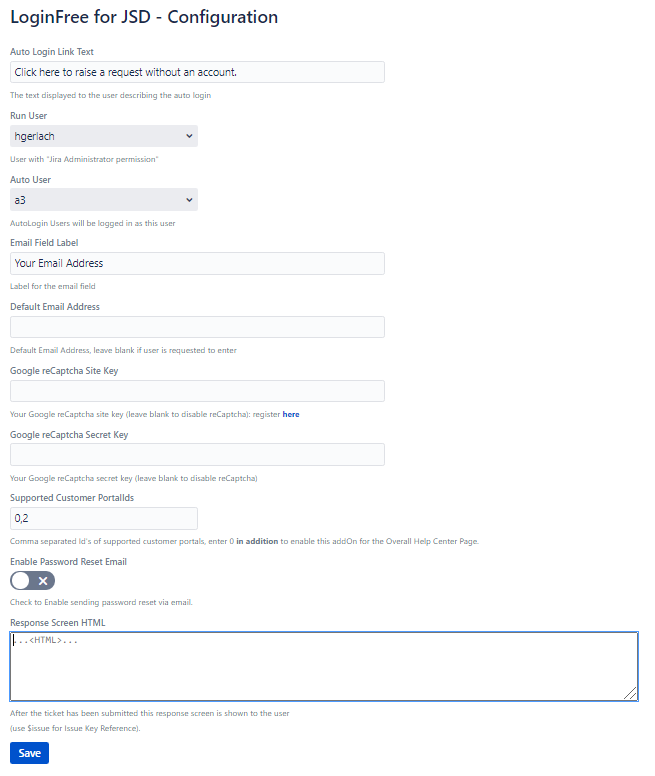The image size is (655, 776).
Task: Focus the Auto Login Link Text field
Action: (x=197, y=72)
